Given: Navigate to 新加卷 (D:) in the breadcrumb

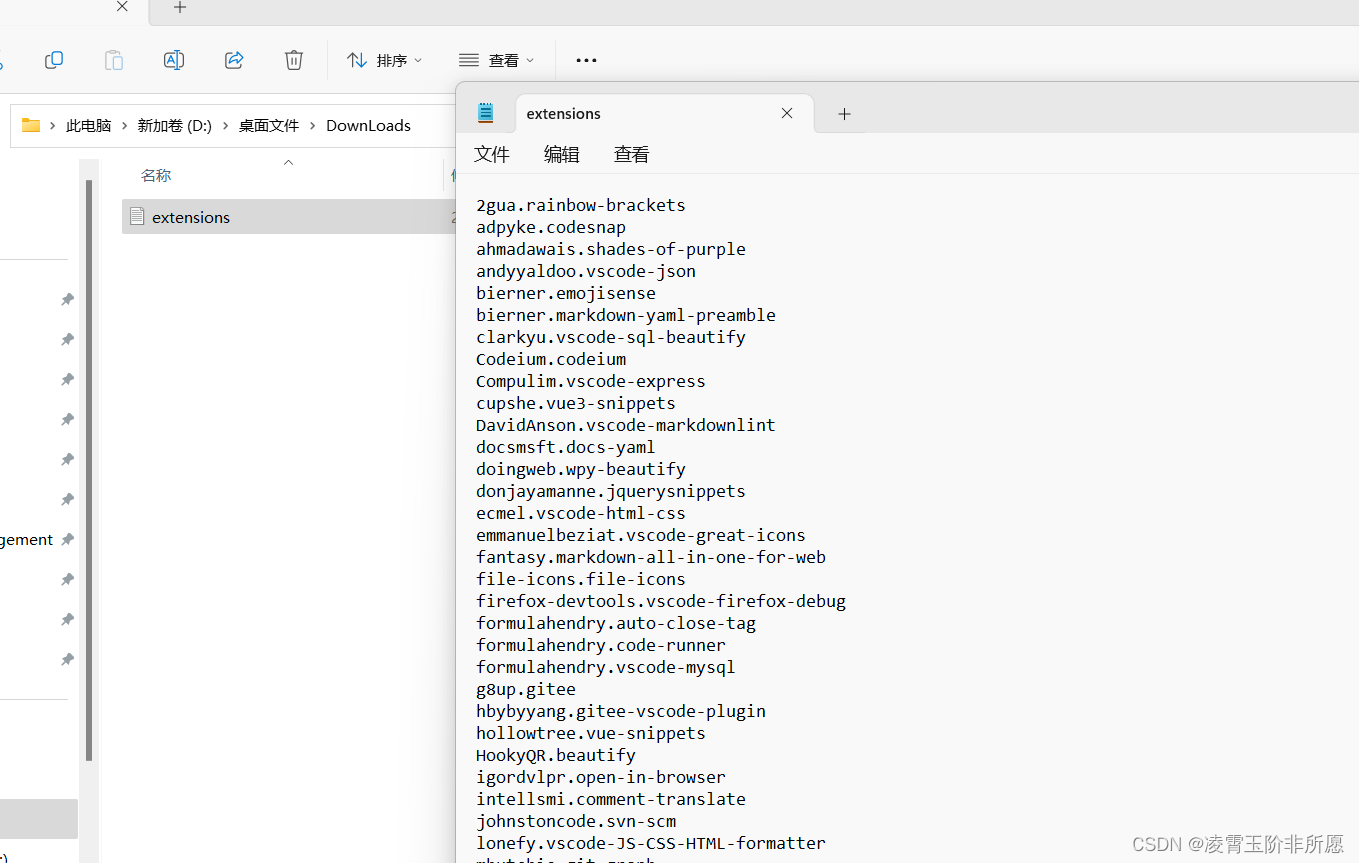Looking at the screenshot, I should (x=175, y=126).
